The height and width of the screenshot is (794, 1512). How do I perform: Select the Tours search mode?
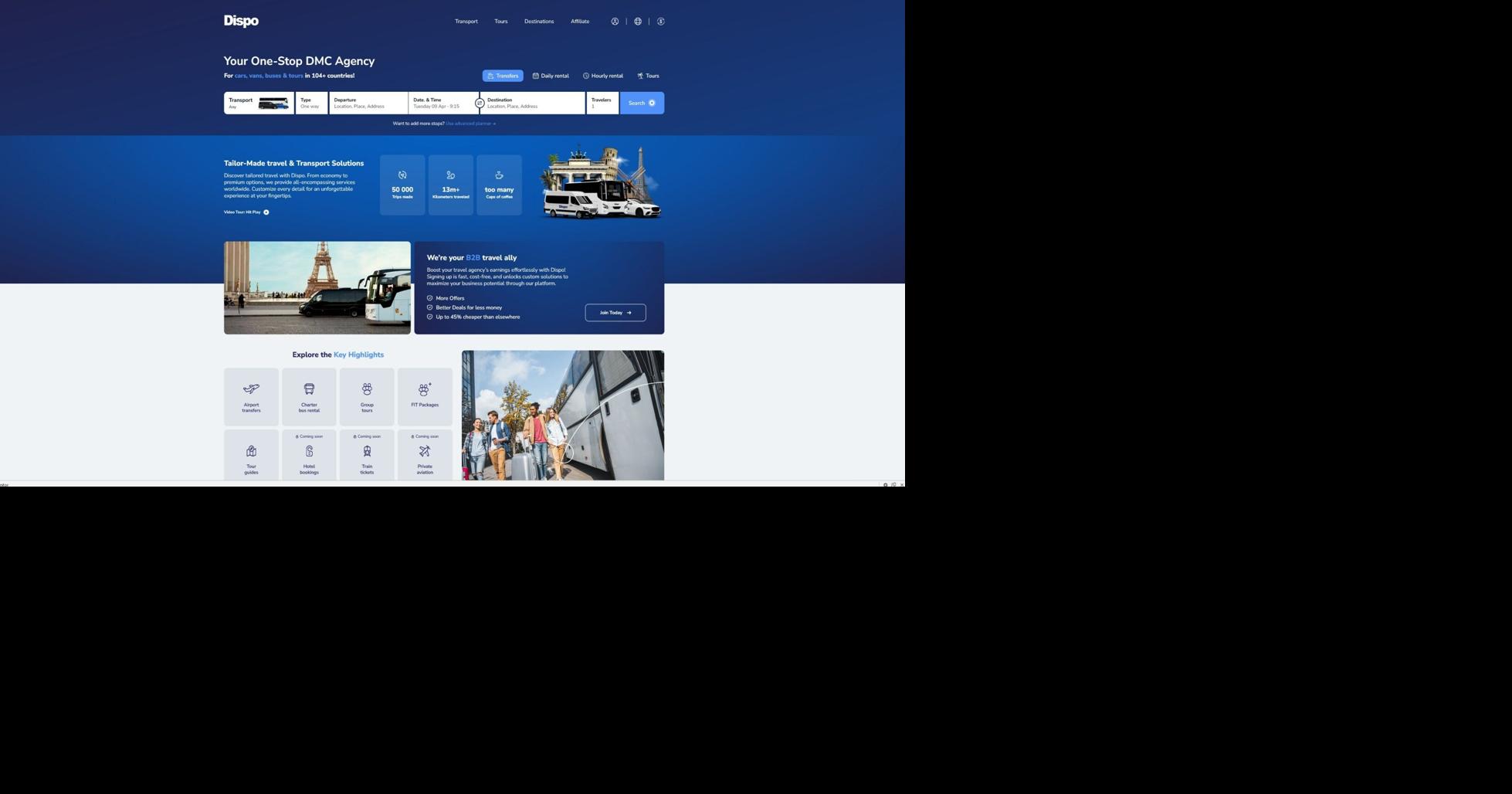tap(647, 76)
